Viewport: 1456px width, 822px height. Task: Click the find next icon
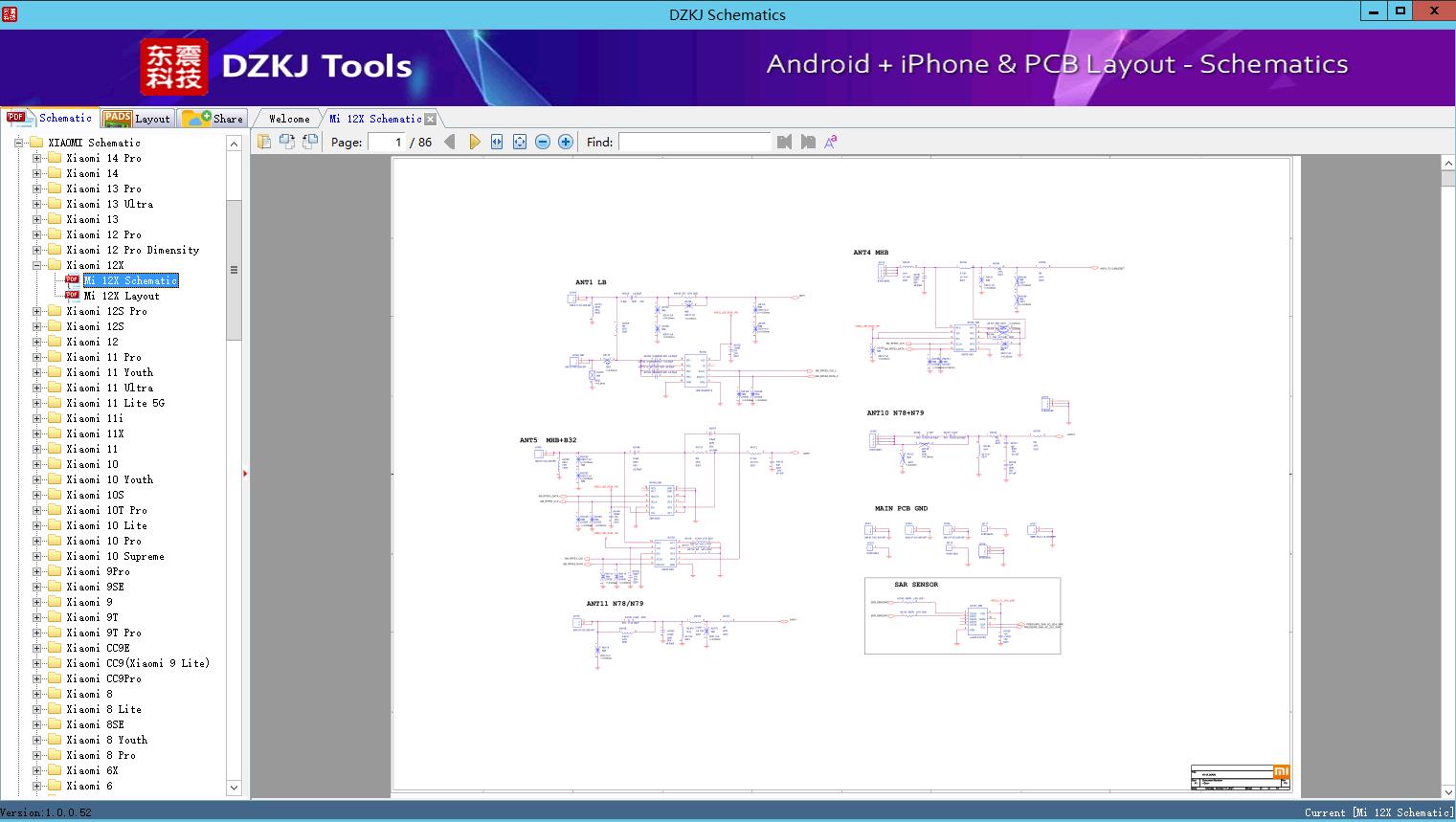tap(808, 142)
